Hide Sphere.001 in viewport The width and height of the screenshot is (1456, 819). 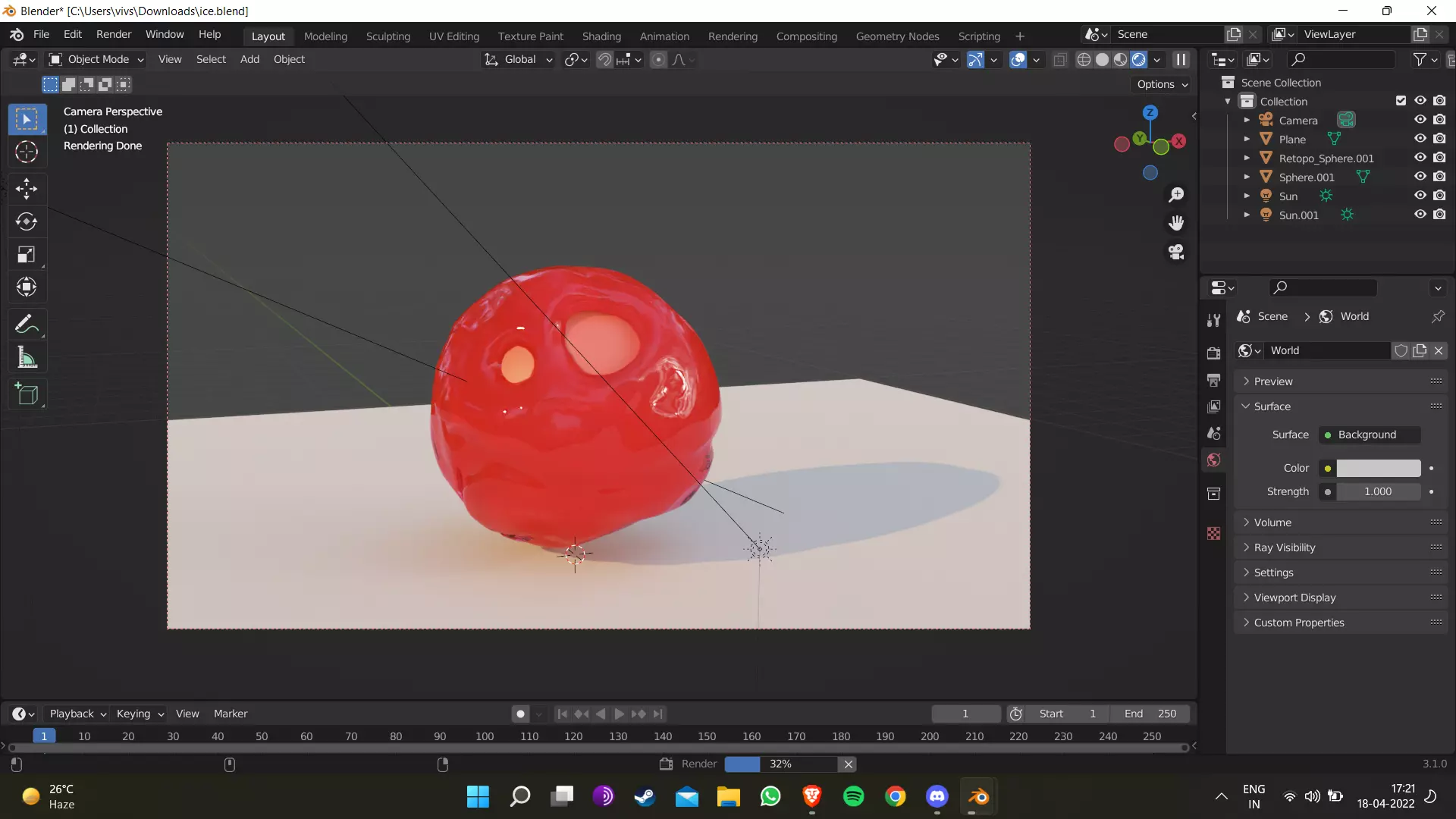pos(1420,177)
